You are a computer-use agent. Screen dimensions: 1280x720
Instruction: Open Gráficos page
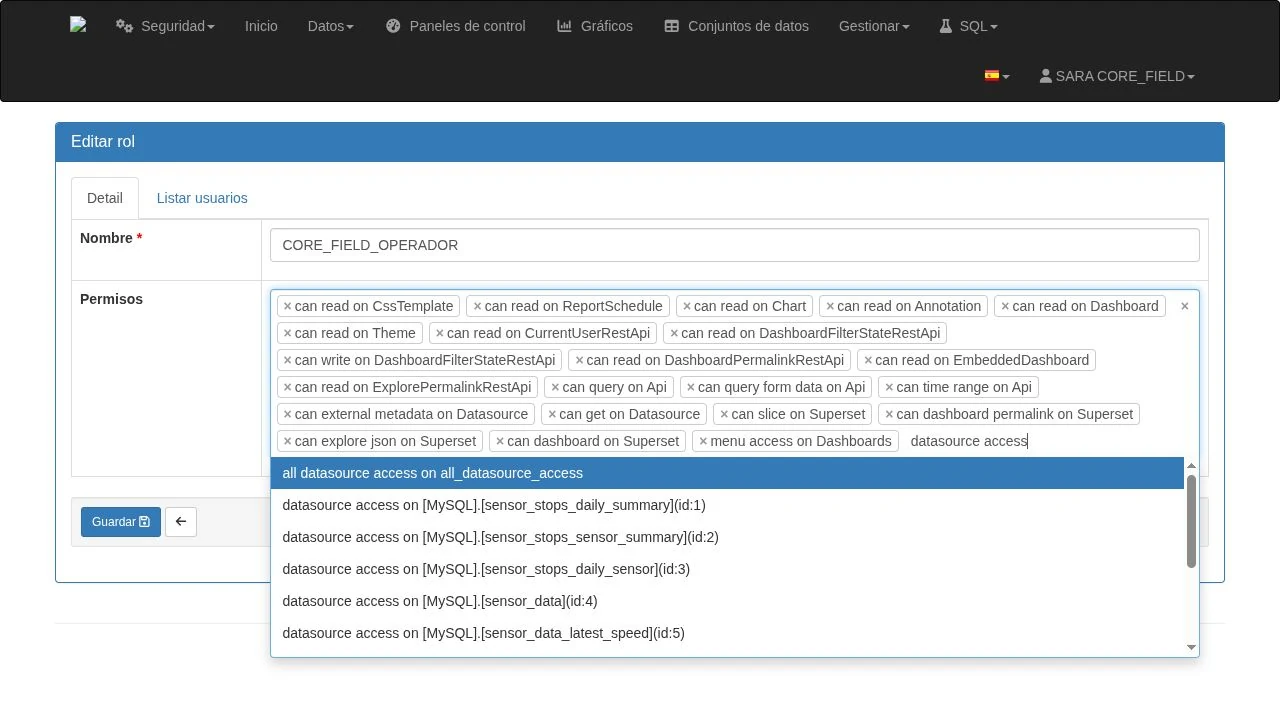click(x=595, y=26)
